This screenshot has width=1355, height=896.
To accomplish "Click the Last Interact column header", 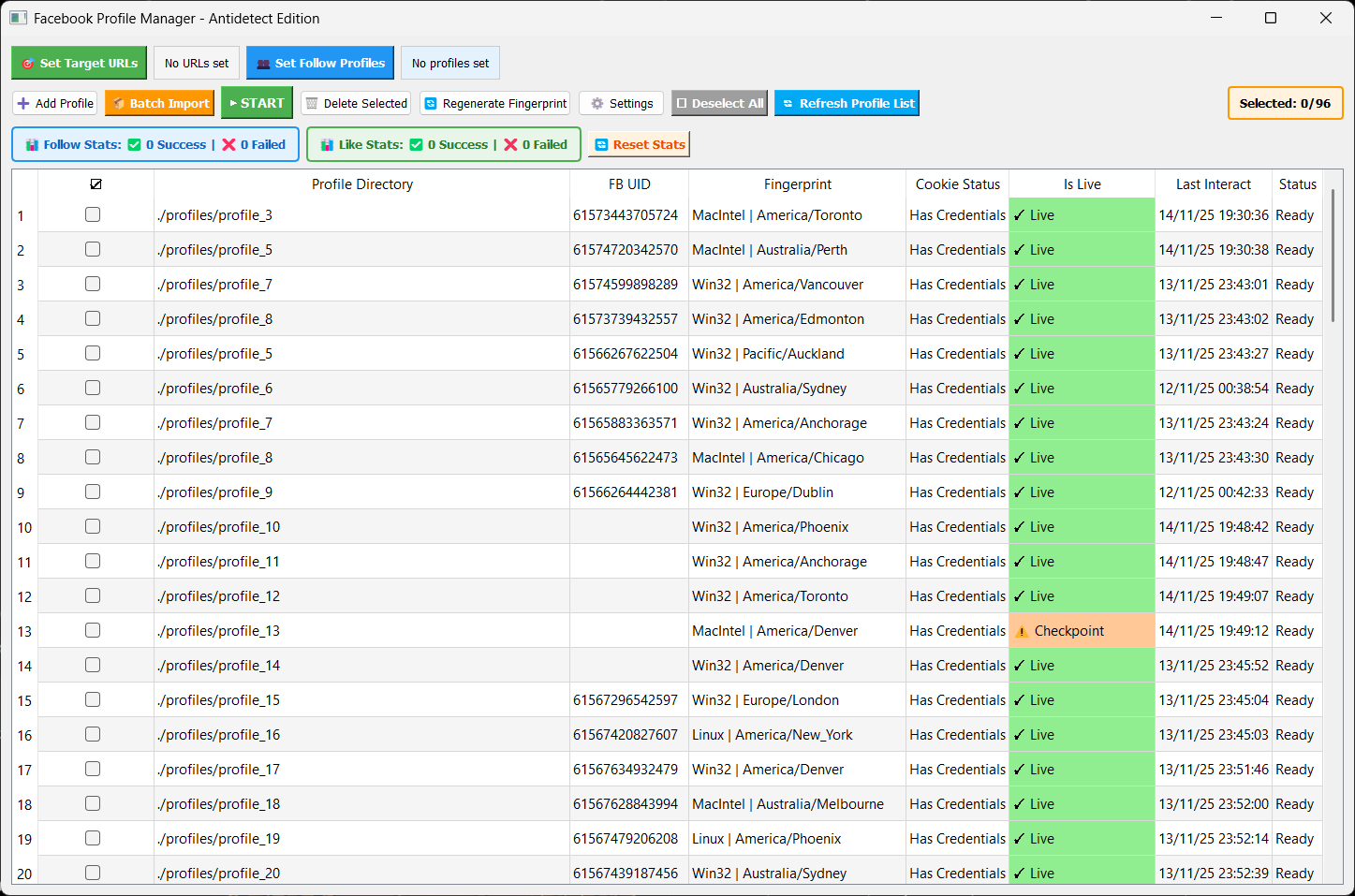I will pos(1214,184).
